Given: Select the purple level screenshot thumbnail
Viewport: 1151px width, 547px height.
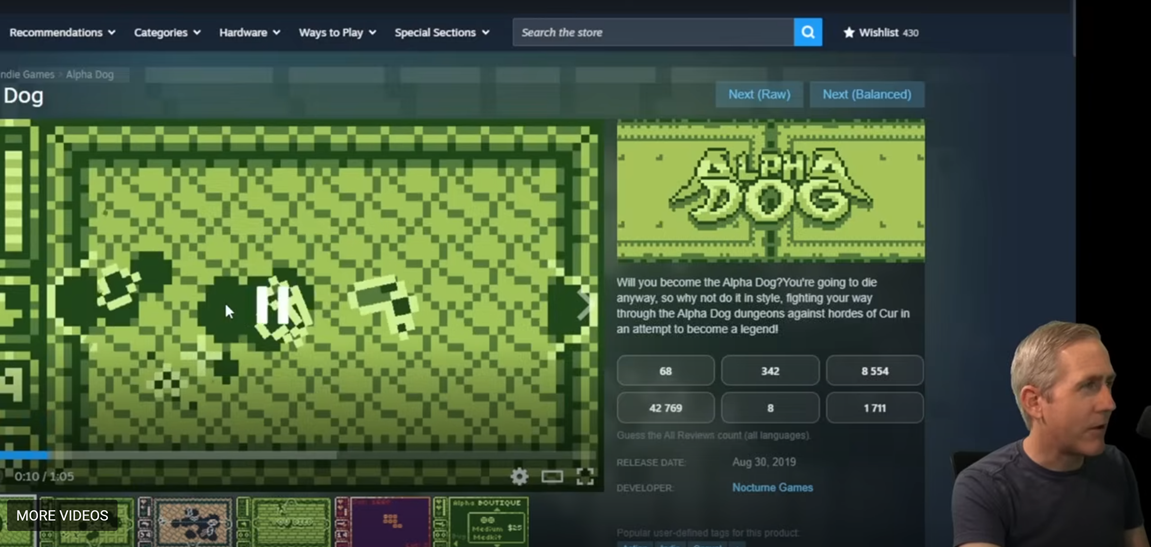Looking at the screenshot, I should (x=382, y=522).
